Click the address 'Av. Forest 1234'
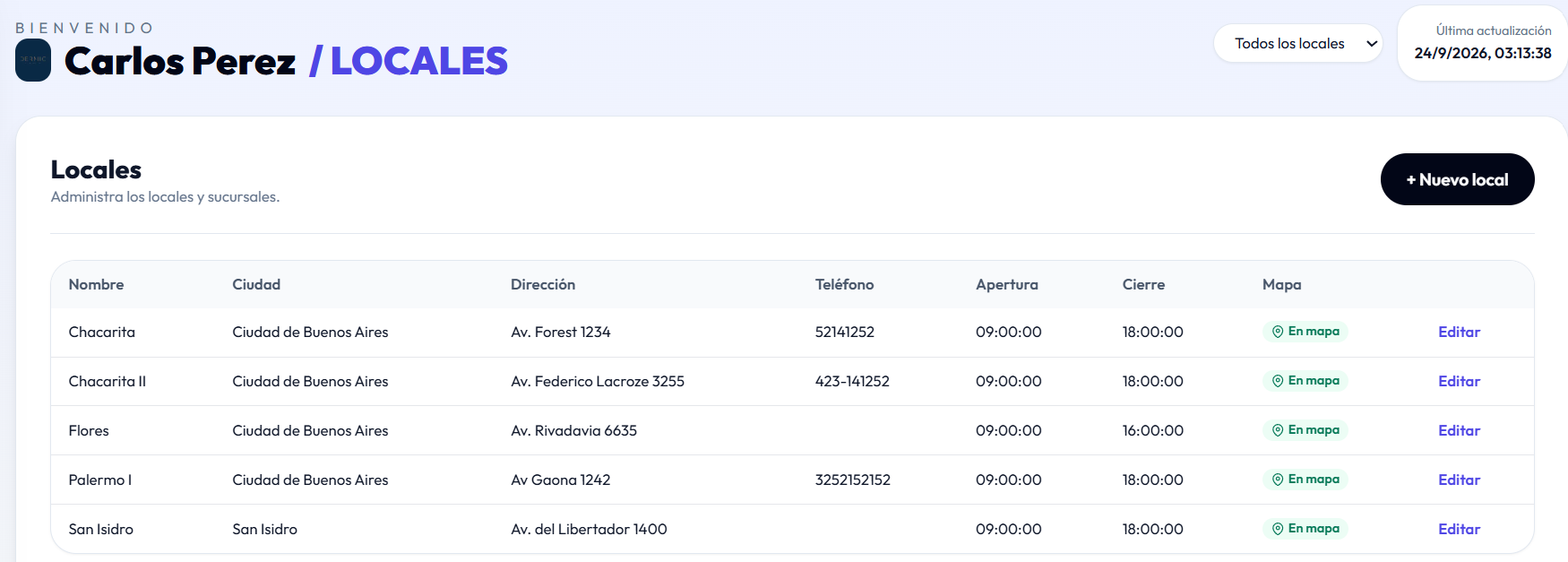Image resolution: width=1568 pixels, height=562 pixels. [560, 332]
